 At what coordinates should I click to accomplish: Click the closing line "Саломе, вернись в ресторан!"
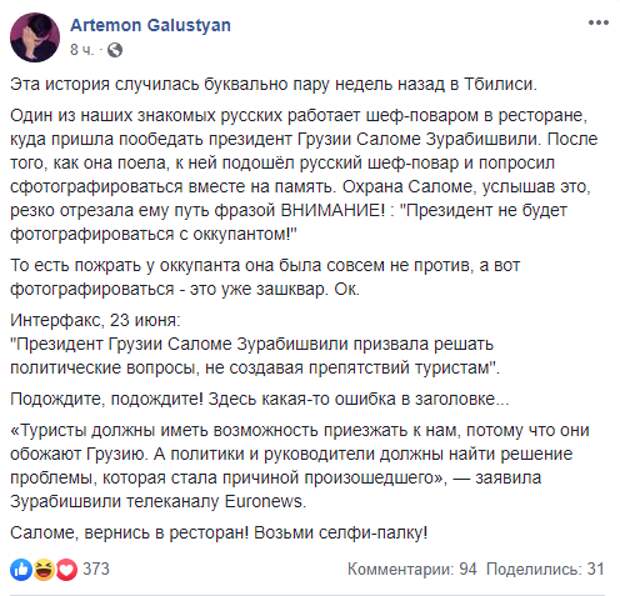click(x=130, y=532)
